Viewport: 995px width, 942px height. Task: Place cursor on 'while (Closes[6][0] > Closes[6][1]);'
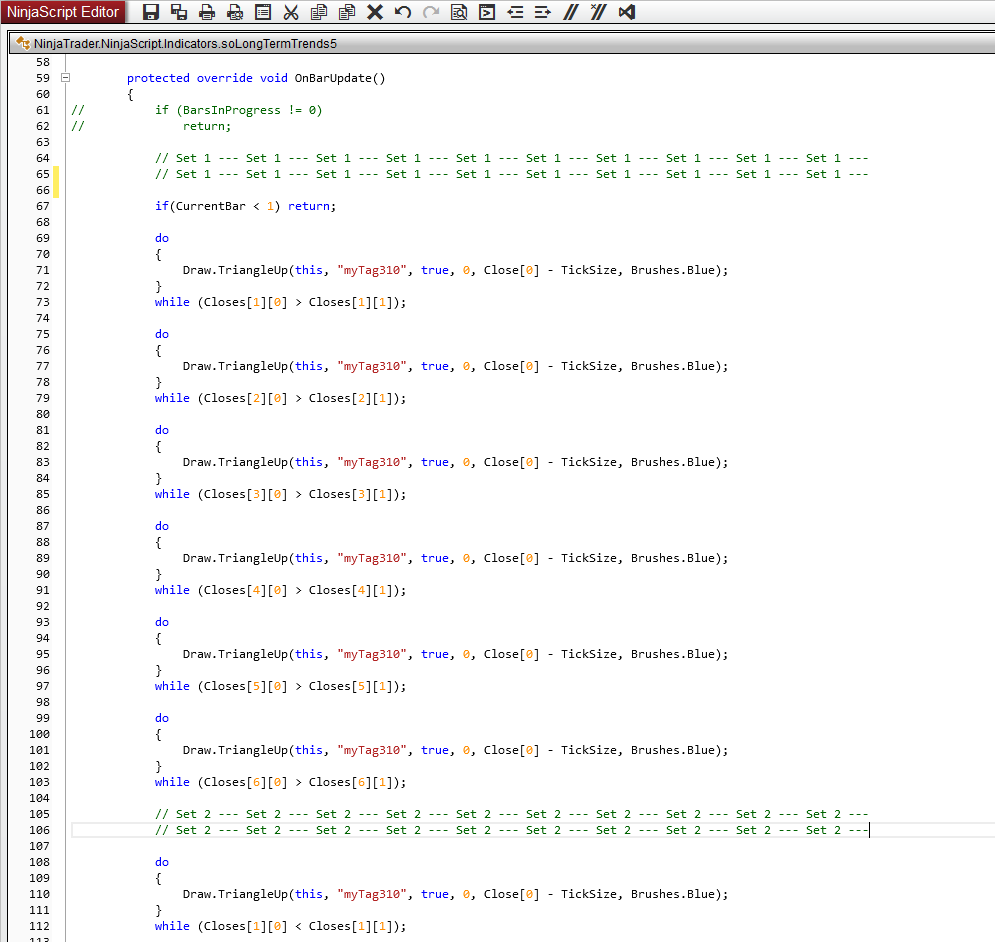pos(280,782)
